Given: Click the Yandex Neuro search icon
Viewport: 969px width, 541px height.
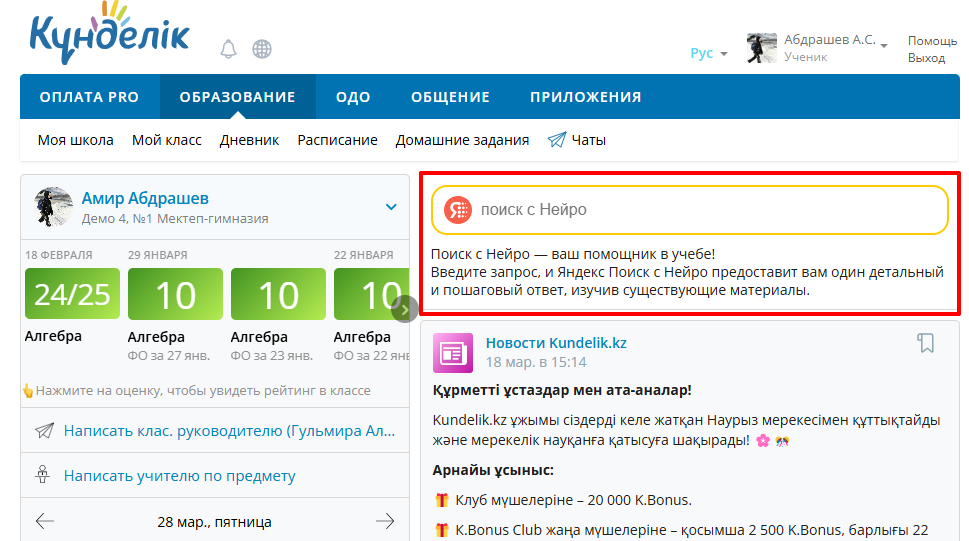Looking at the screenshot, I should coord(458,210).
